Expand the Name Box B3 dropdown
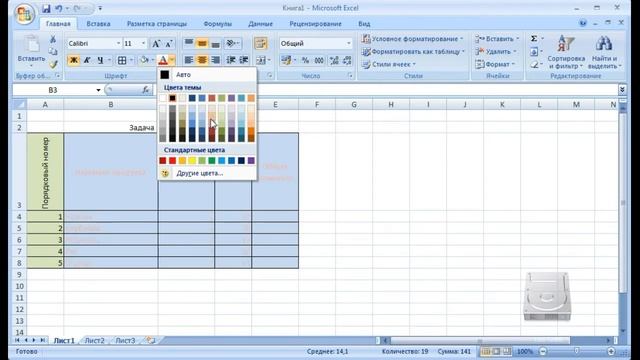Image resolution: width=640 pixels, height=360 pixels. (x=98, y=90)
